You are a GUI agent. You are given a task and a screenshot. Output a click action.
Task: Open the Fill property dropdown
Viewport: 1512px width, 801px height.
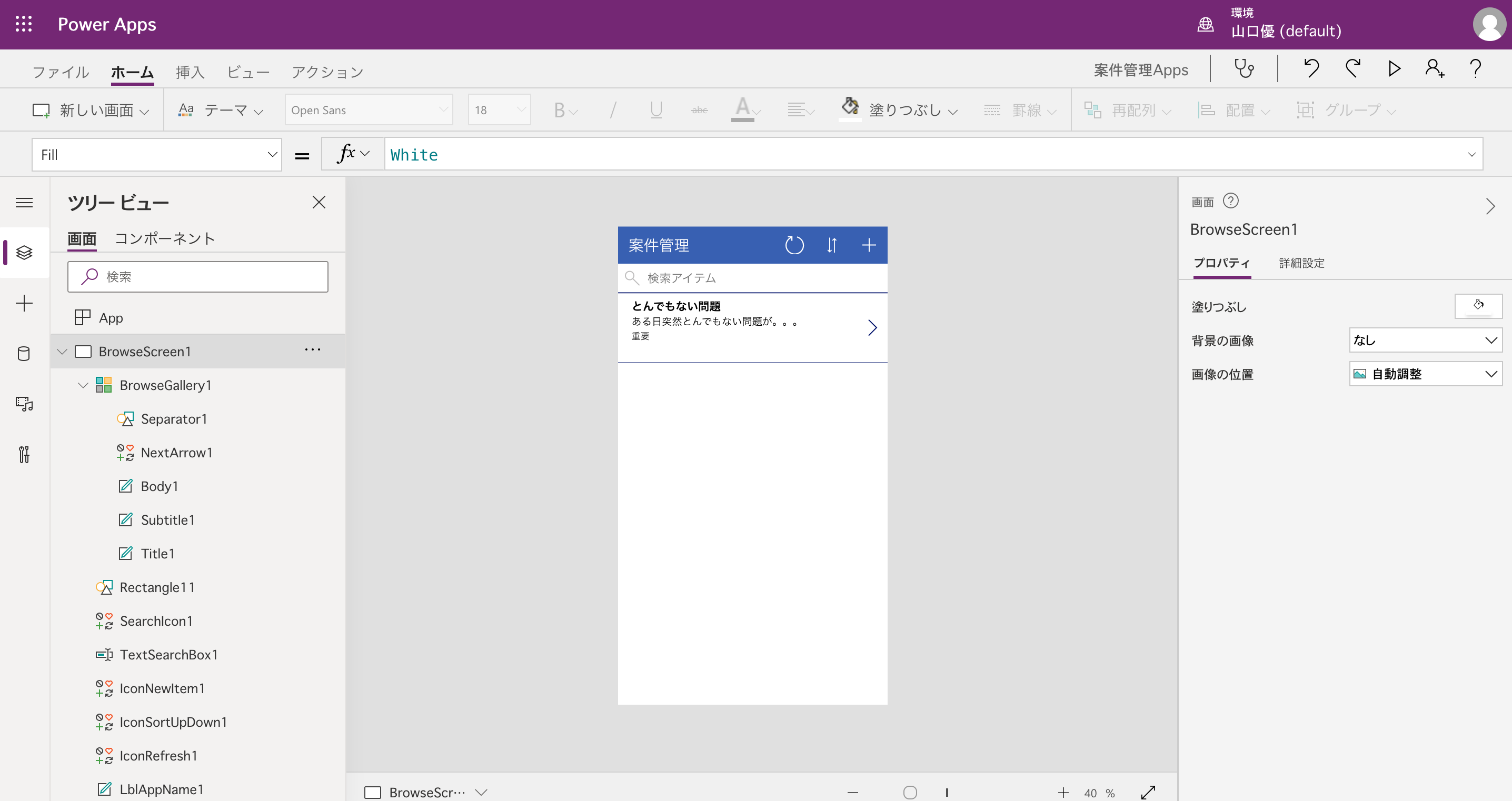pyautogui.click(x=272, y=154)
